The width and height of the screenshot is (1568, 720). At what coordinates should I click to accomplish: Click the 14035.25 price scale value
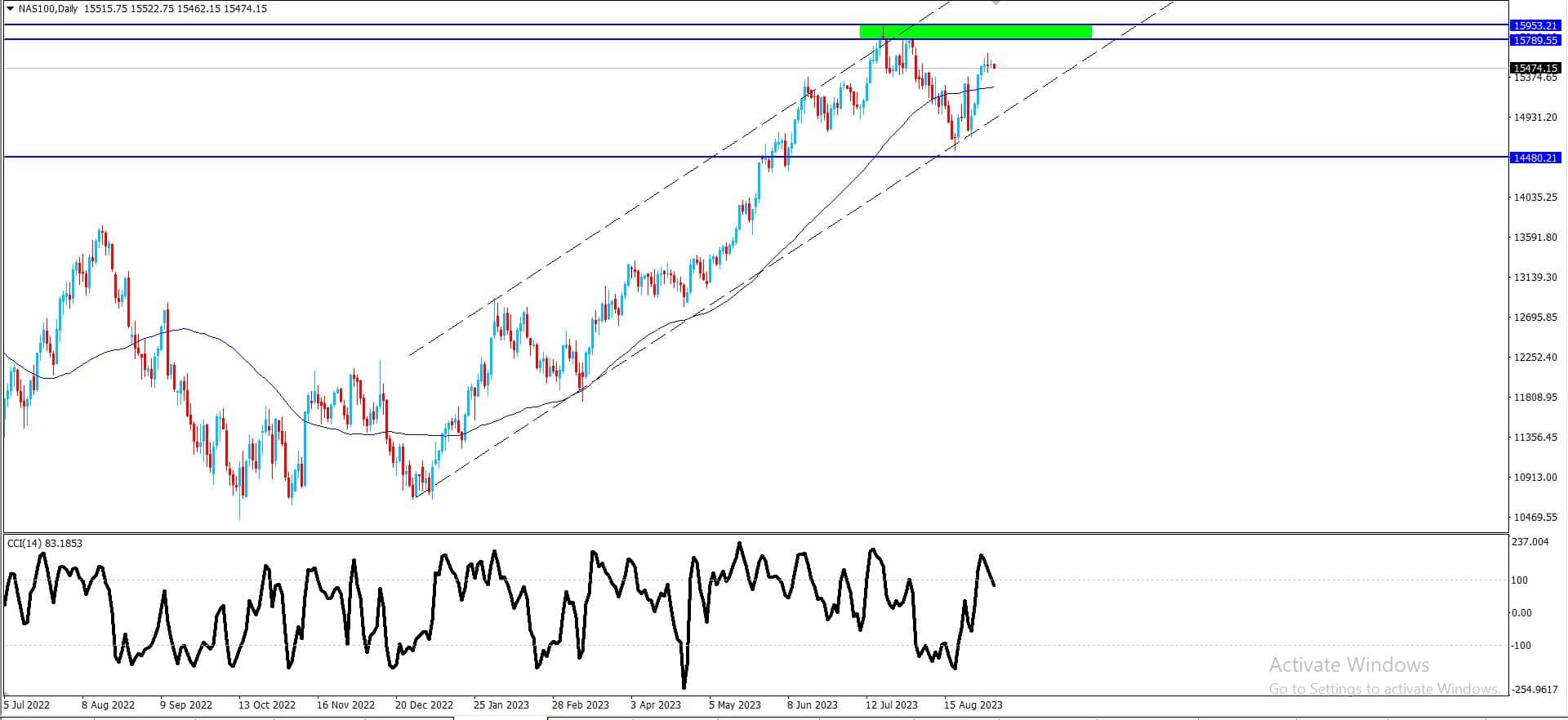[x=1535, y=198]
